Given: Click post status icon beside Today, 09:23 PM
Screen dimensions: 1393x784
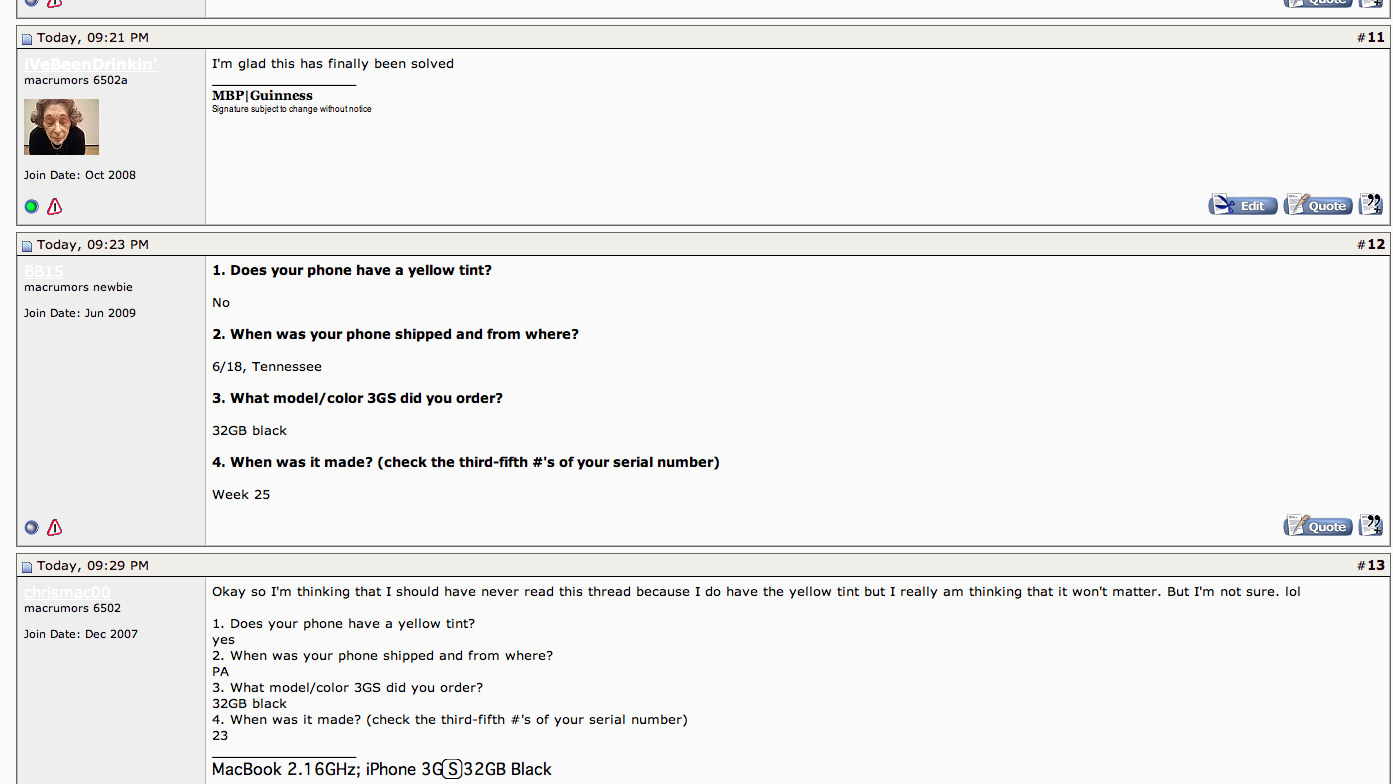Looking at the screenshot, I should tap(27, 246).
